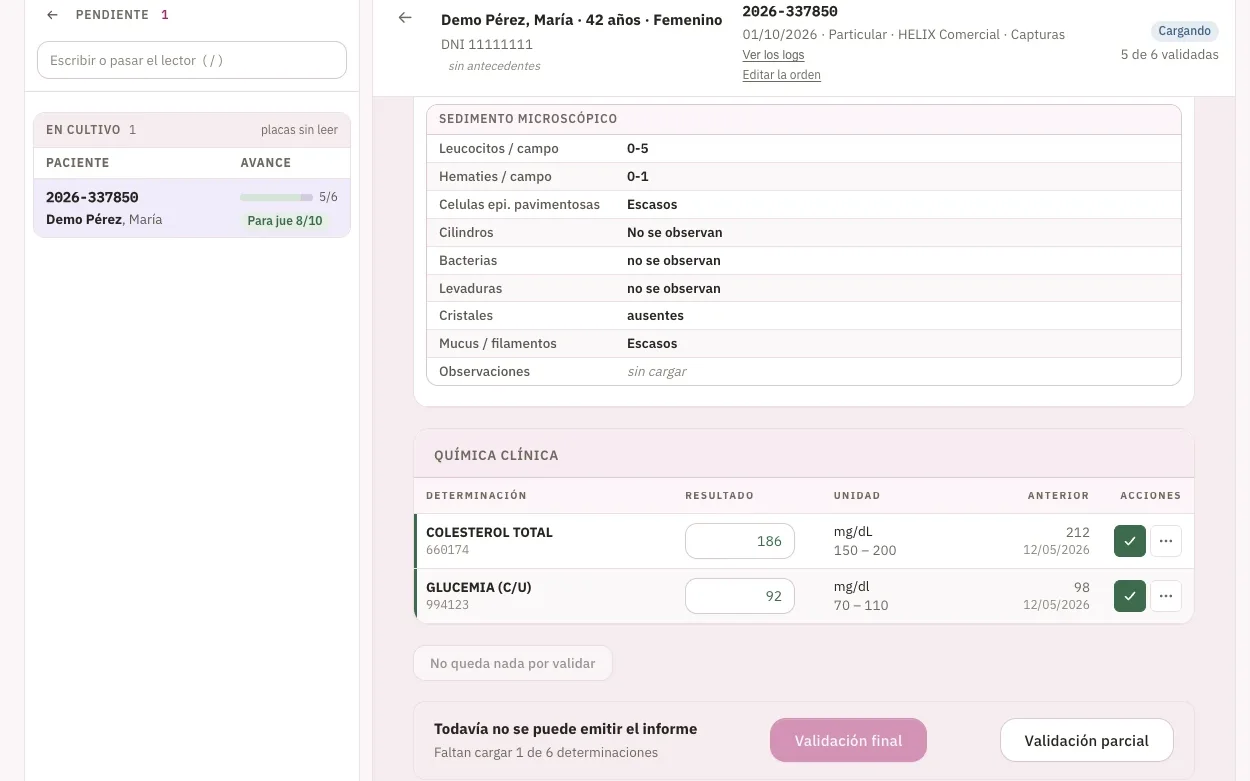The width and height of the screenshot is (1250, 781).
Task: Click Faltan cargar 1 de 6 determinaciones
Action: coord(546,752)
